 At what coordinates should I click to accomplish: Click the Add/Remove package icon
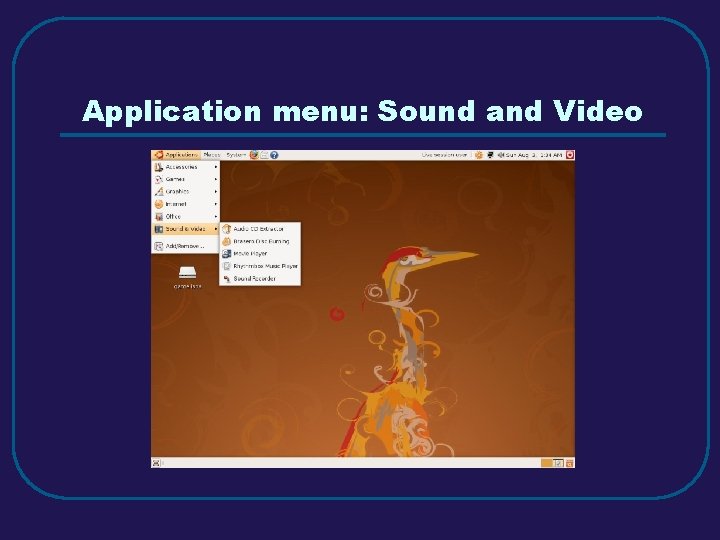click(x=158, y=247)
